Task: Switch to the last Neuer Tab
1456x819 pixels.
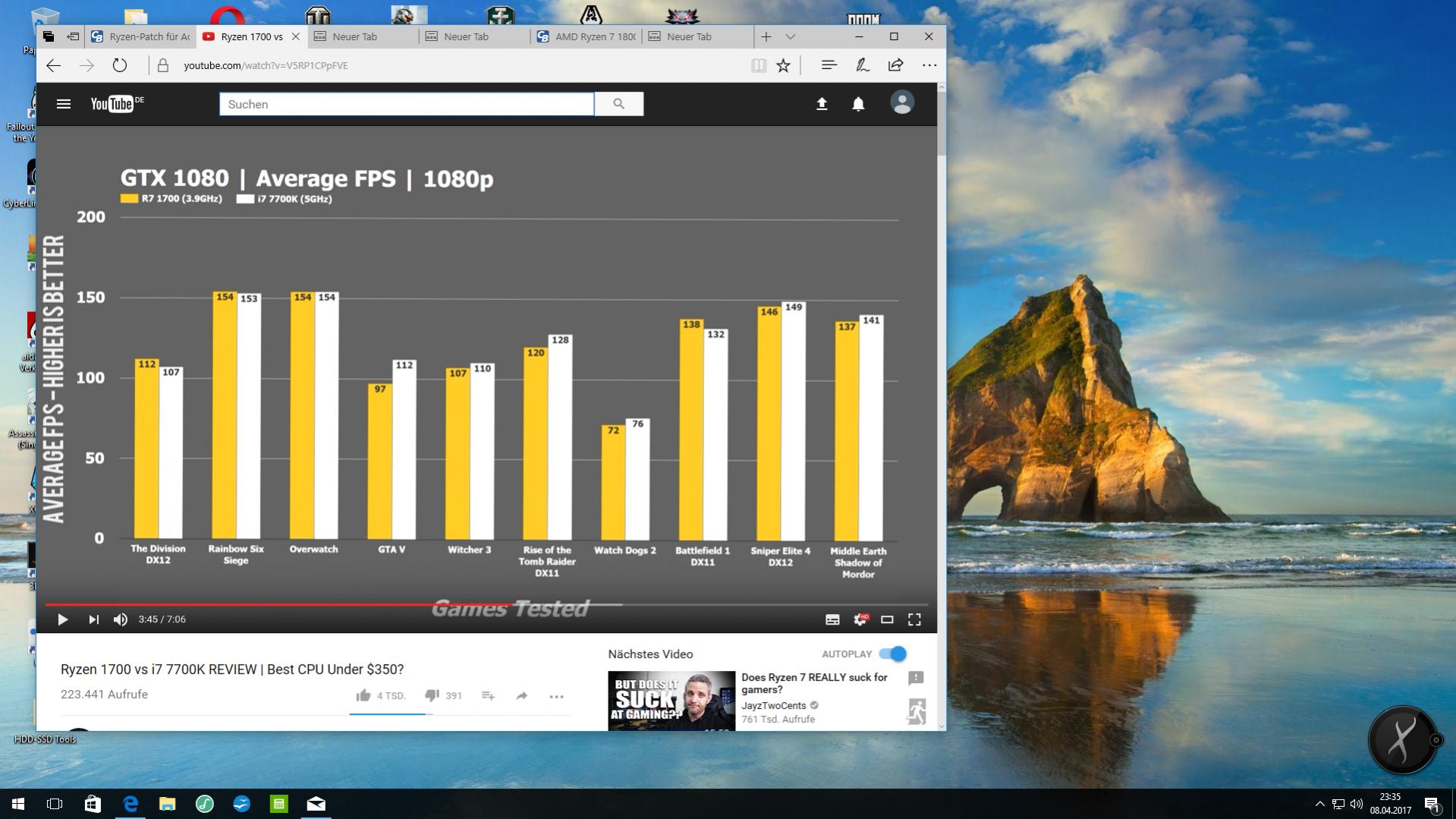Action: click(698, 36)
